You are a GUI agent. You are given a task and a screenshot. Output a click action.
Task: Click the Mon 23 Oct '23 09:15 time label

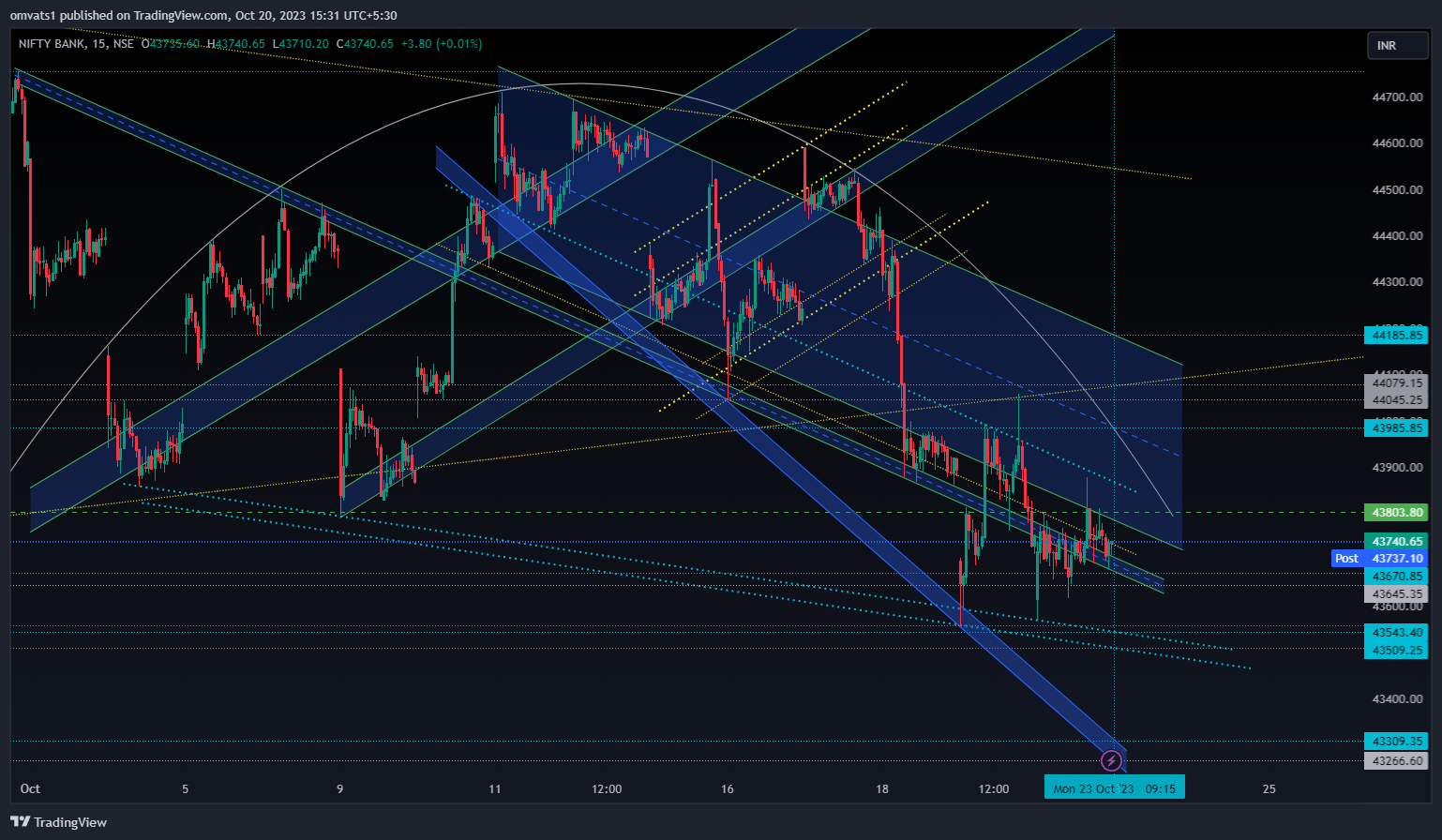tap(1115, 788)
